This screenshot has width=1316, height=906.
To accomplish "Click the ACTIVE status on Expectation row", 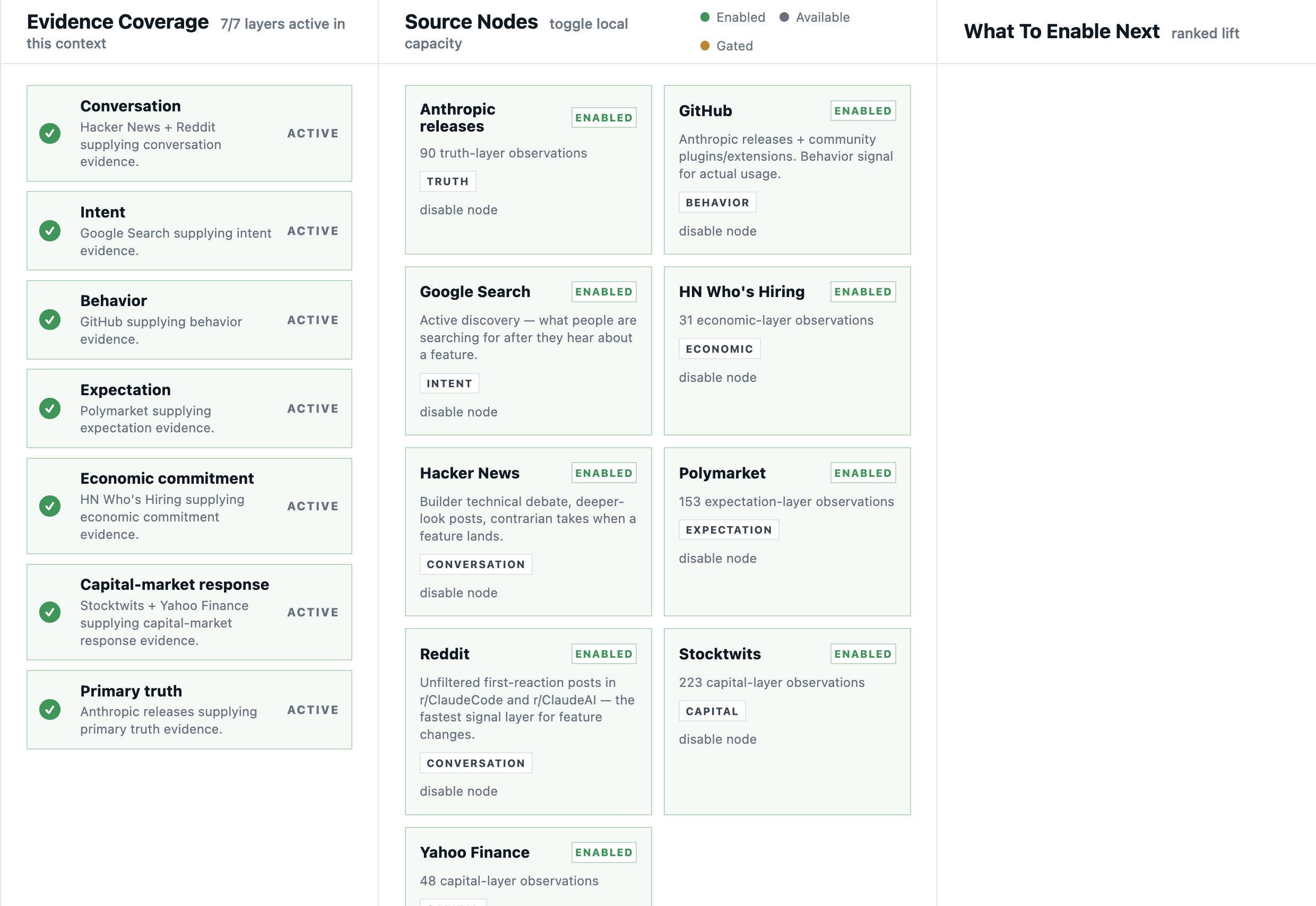I will point(313,409).
